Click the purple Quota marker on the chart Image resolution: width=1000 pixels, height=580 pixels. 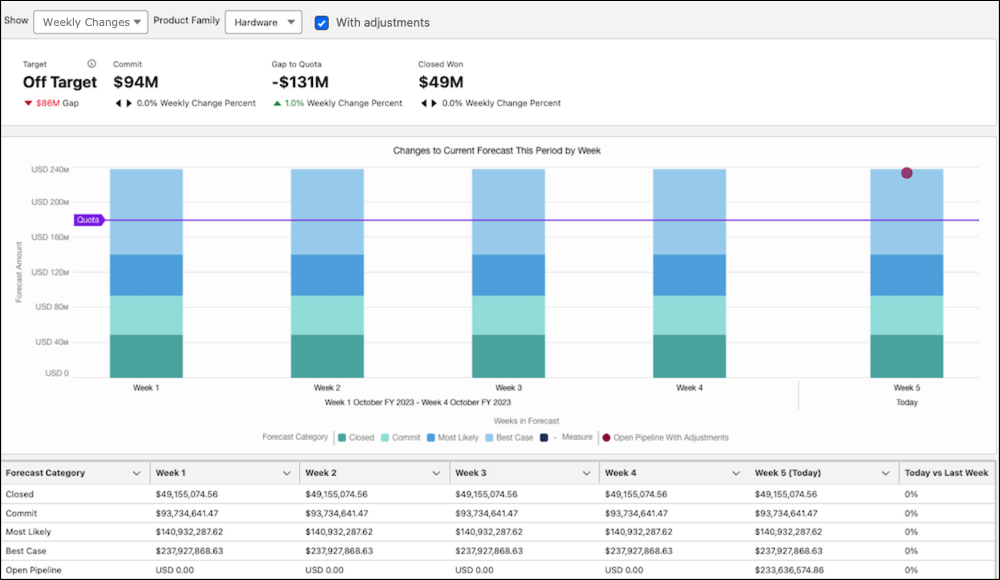[x=88, y=220]
